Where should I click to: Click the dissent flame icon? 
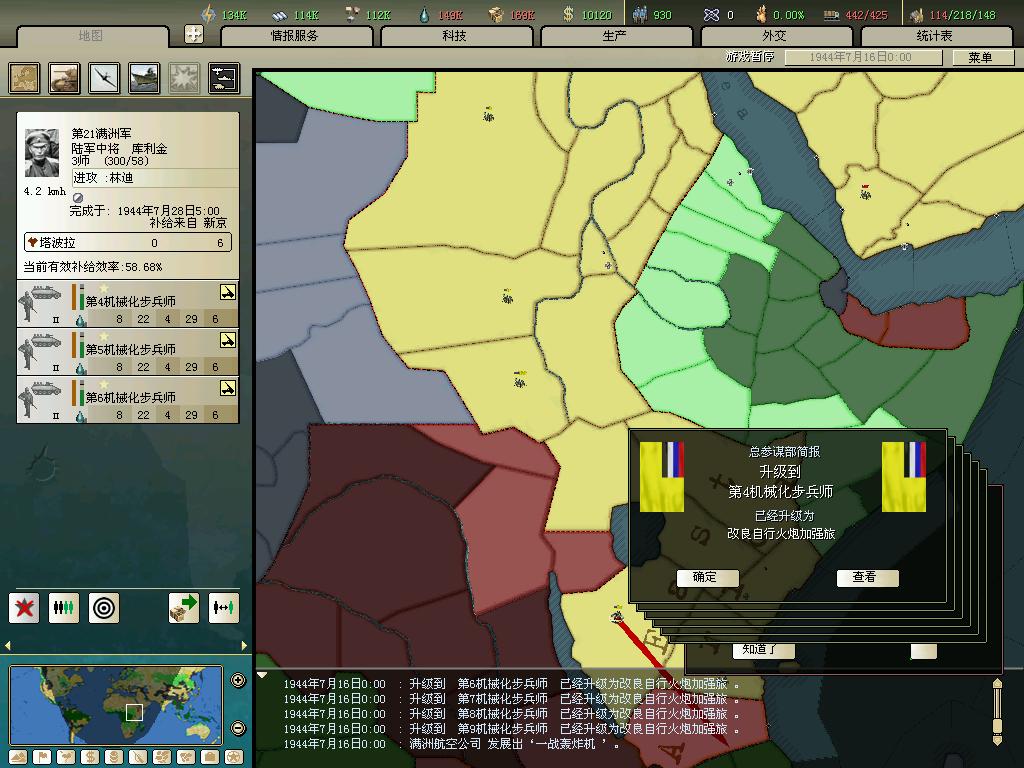pyautogui.click(x=760, y=14)
